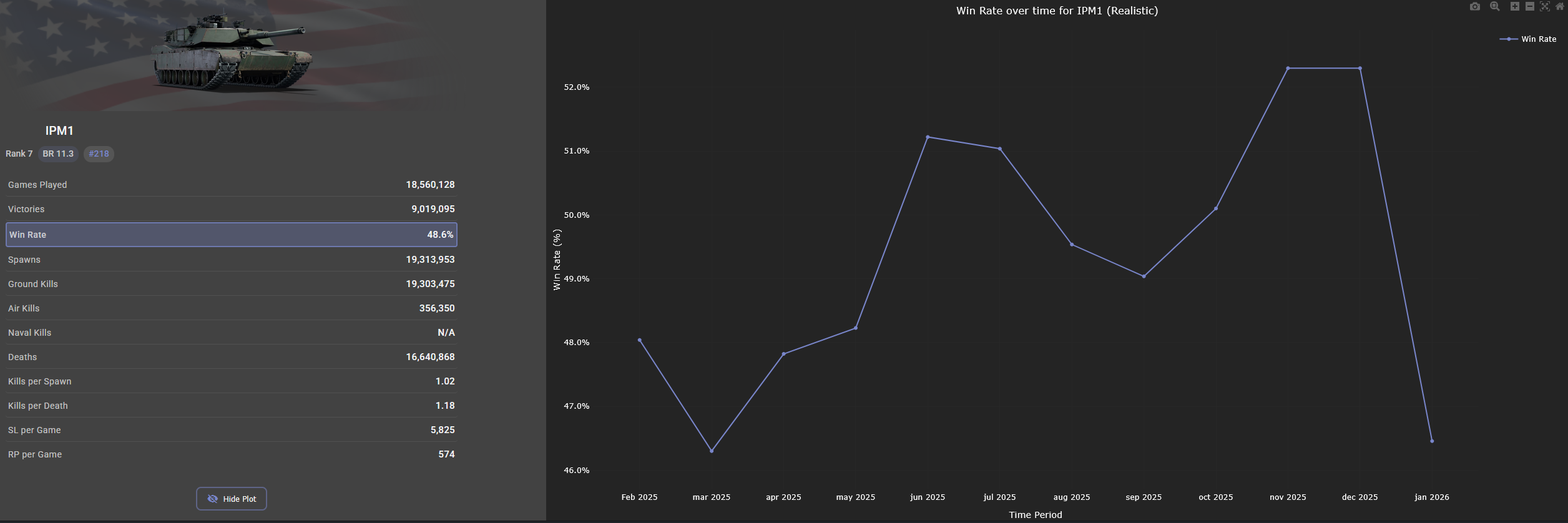Reset axes with the home icon
Image resolution: width=1568 pixels, height=523 pixels.
click(x=1560, y=7)
